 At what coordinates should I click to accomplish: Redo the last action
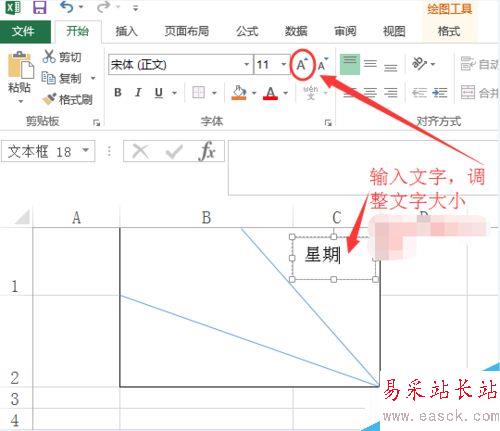104,7
